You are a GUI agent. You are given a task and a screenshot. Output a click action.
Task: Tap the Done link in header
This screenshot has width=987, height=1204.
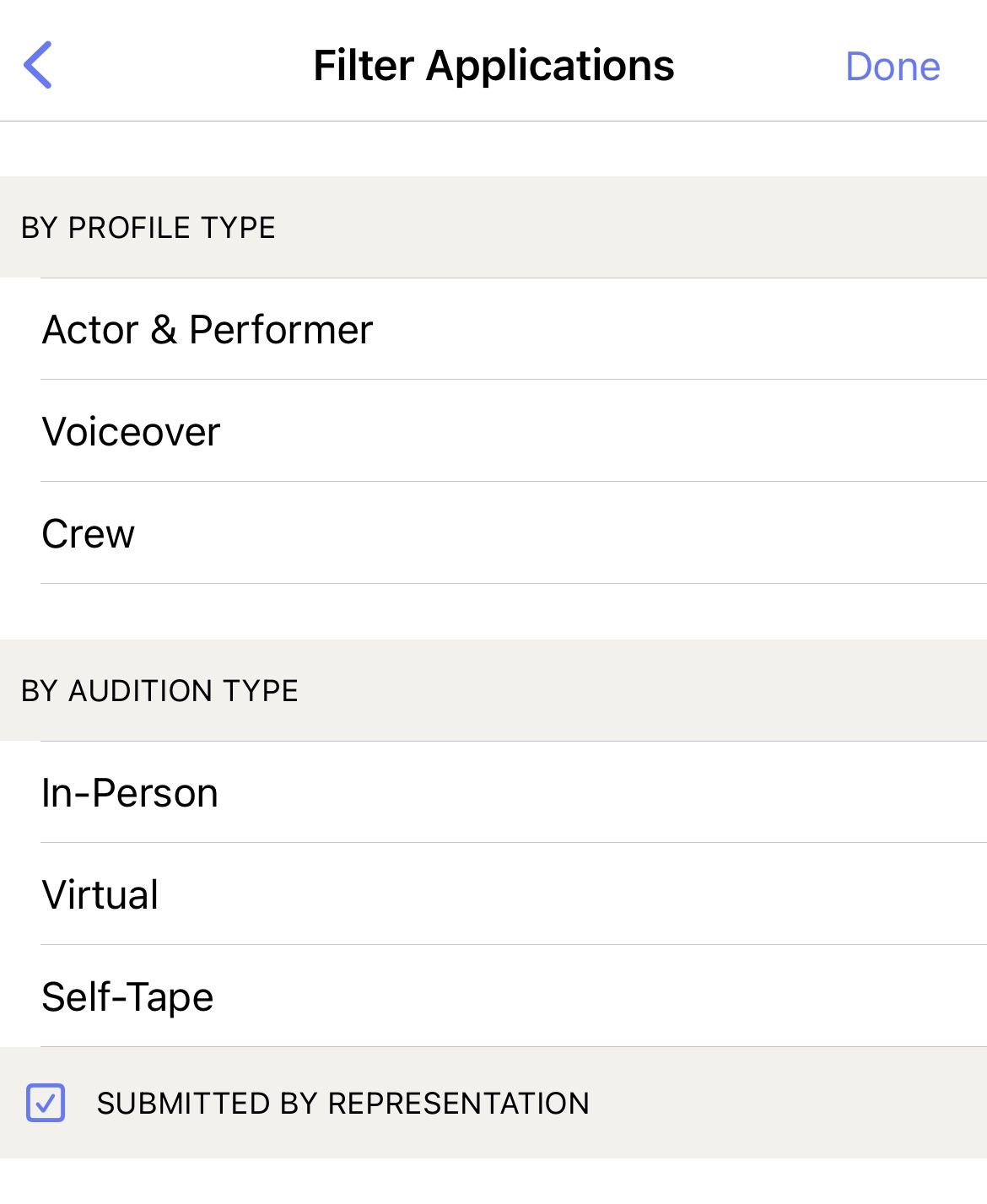click(x=893, y=66)
